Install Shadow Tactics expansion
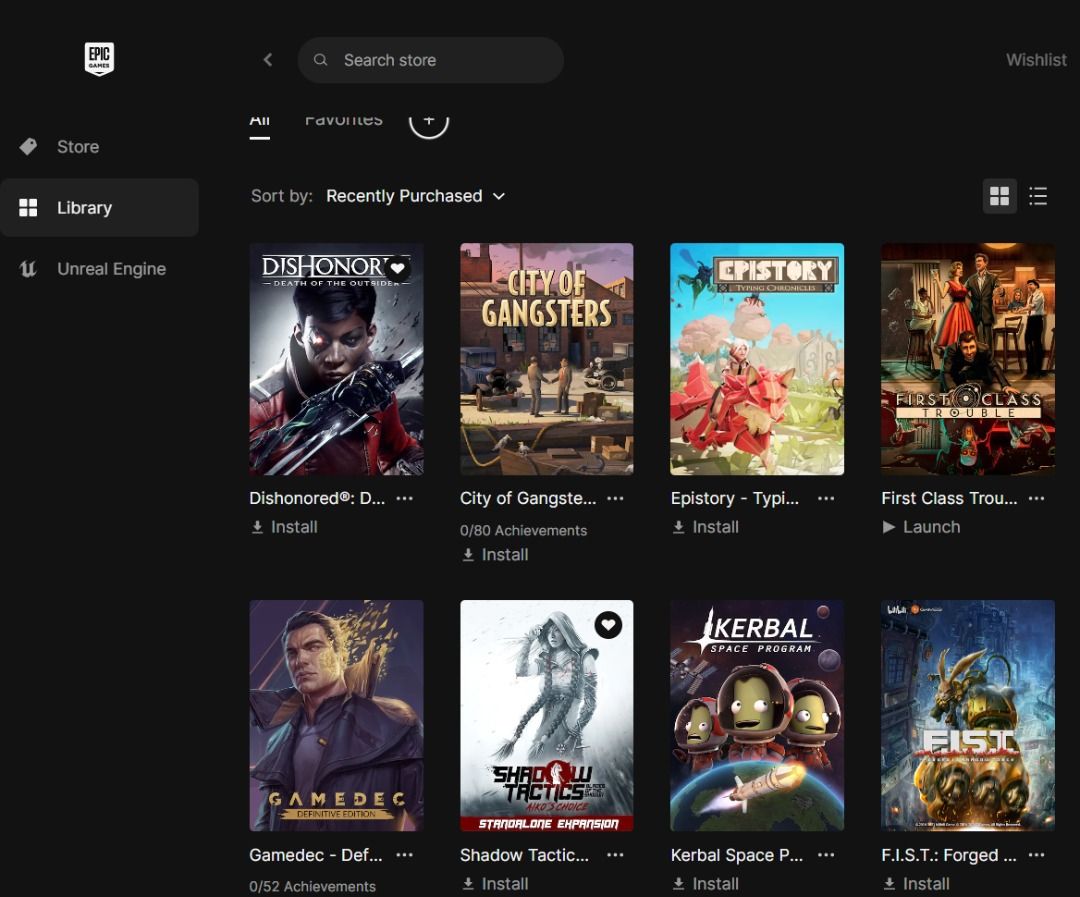 click(495, 884)
